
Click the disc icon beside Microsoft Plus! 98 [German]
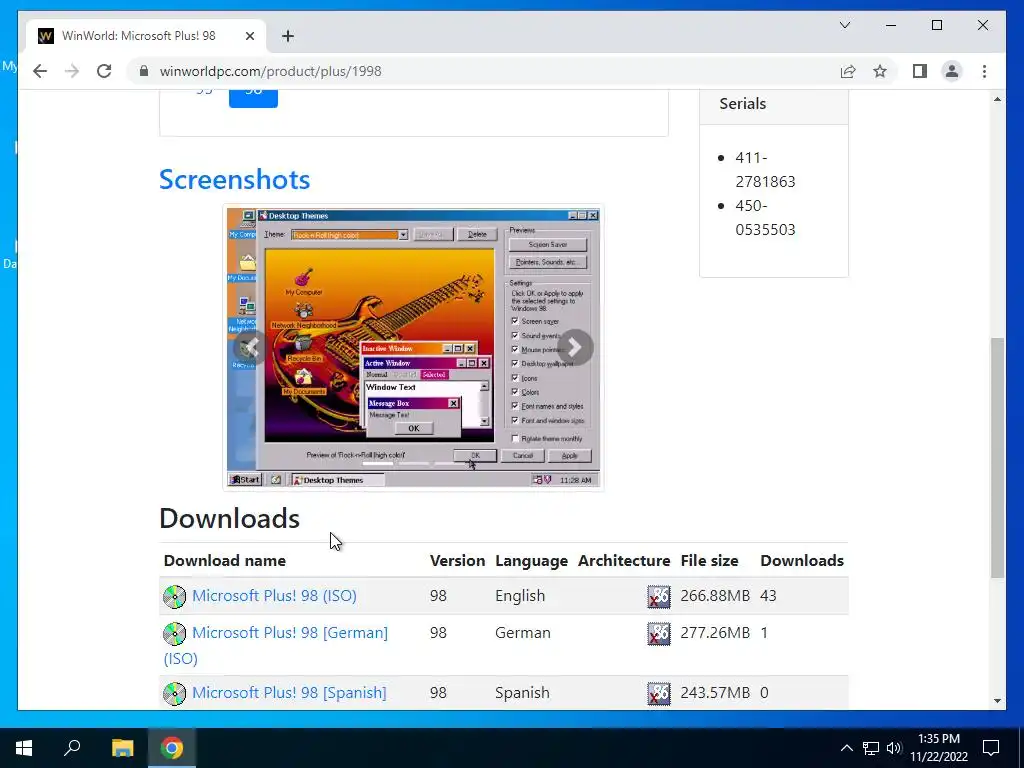[x=174, y=633]
